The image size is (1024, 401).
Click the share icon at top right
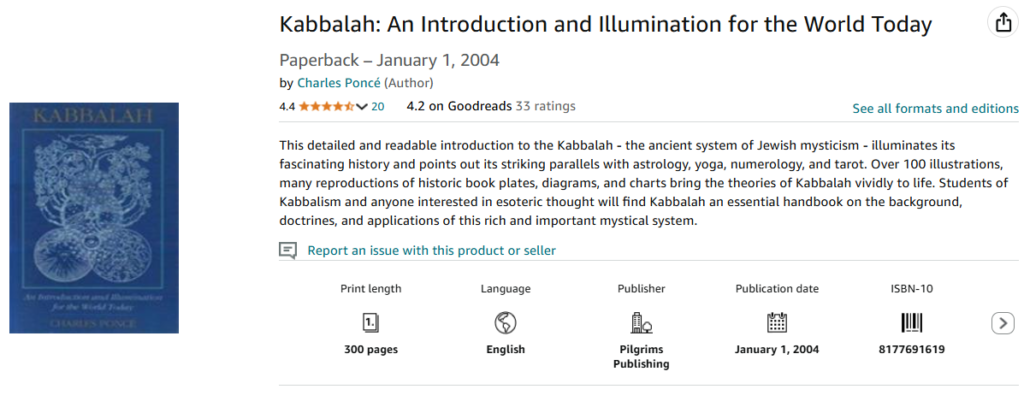1002,23
